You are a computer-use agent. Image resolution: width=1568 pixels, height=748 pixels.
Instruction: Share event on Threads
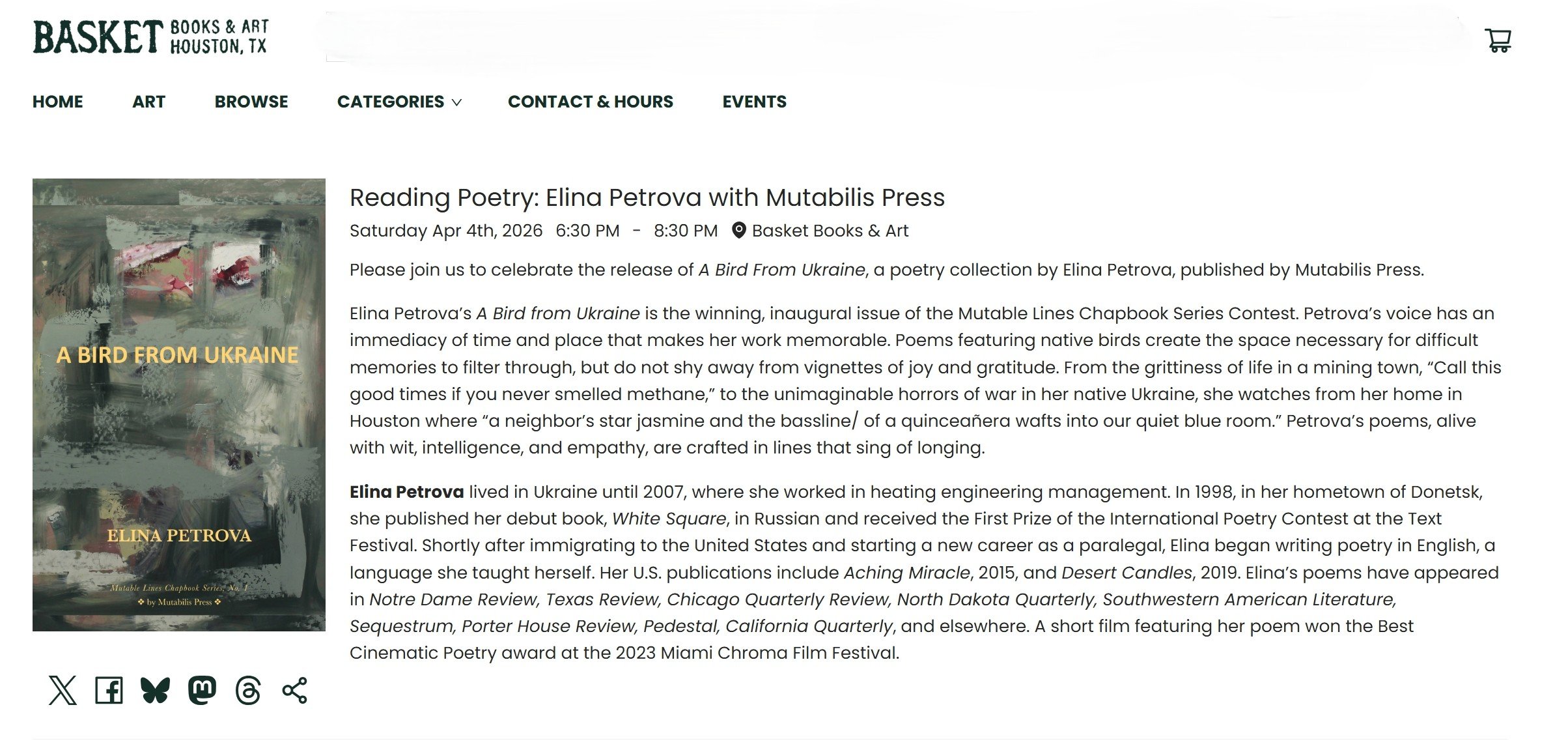click(x=248, y=691)
